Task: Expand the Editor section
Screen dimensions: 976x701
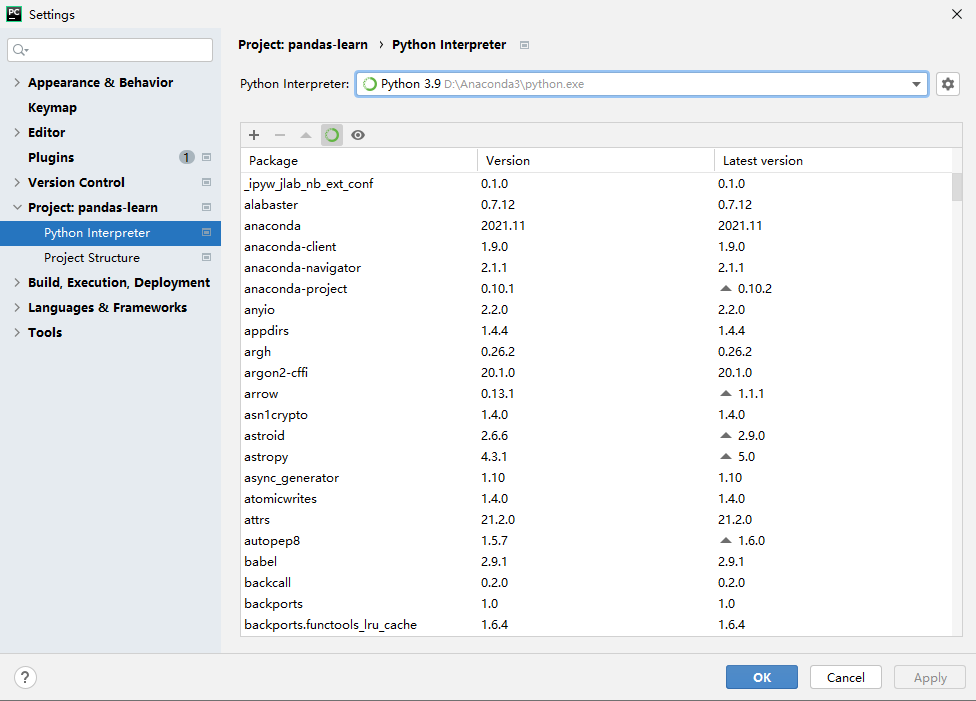Action: (17, 132)
